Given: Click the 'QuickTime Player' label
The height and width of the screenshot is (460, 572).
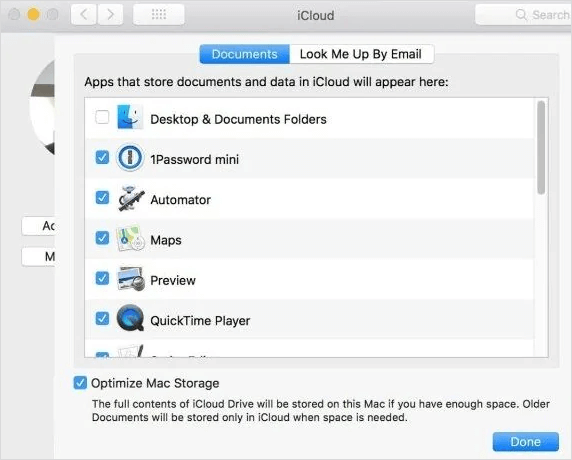Looking at the screenshot, I should (x=200, y=321).
